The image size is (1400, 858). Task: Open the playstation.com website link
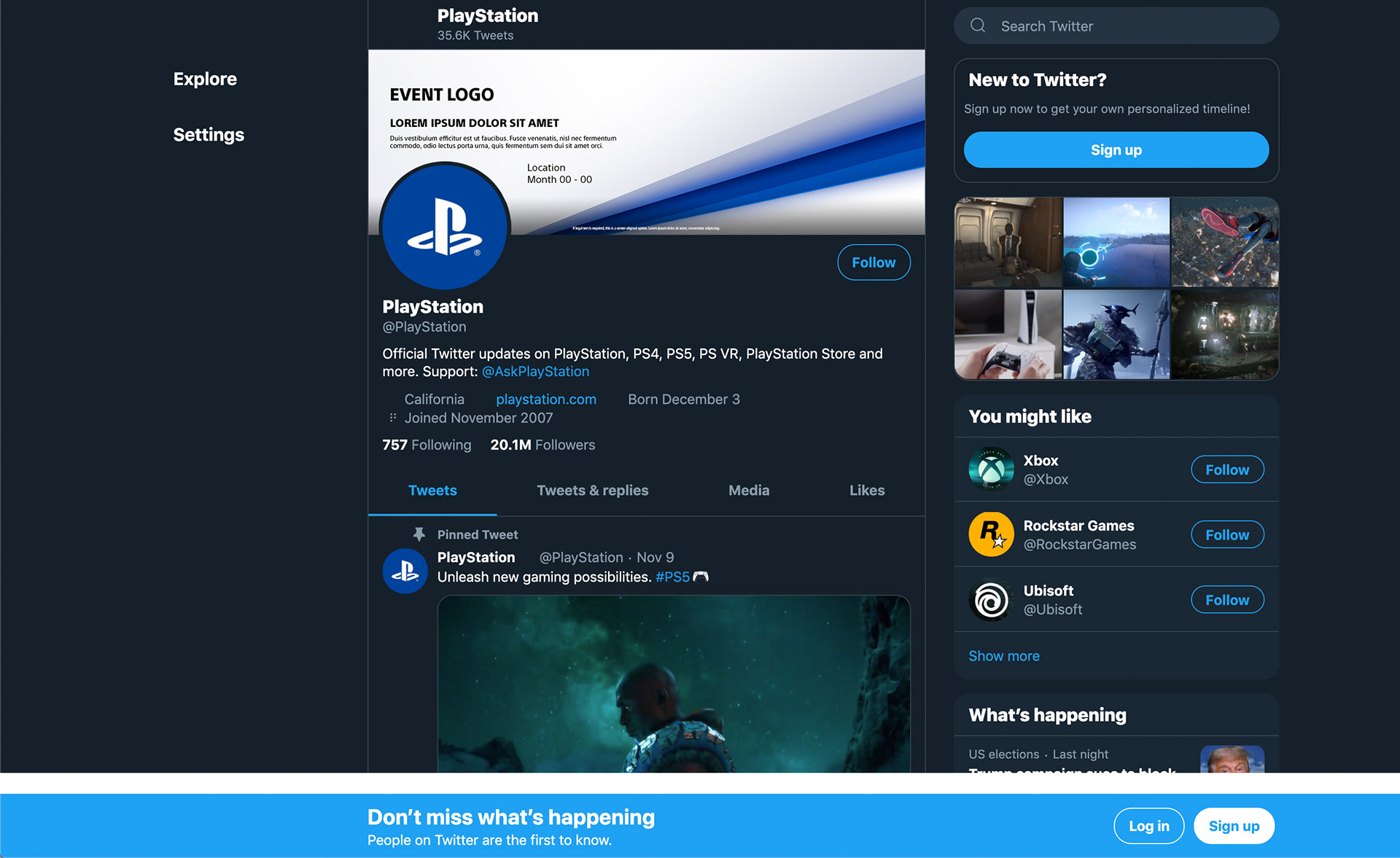coord(546,399)
